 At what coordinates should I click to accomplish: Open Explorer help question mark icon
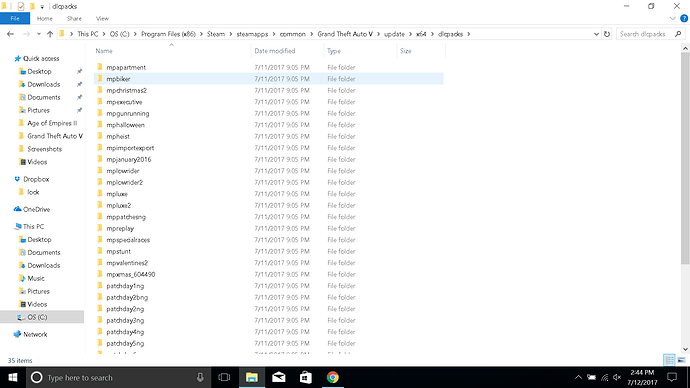[684, 18]
